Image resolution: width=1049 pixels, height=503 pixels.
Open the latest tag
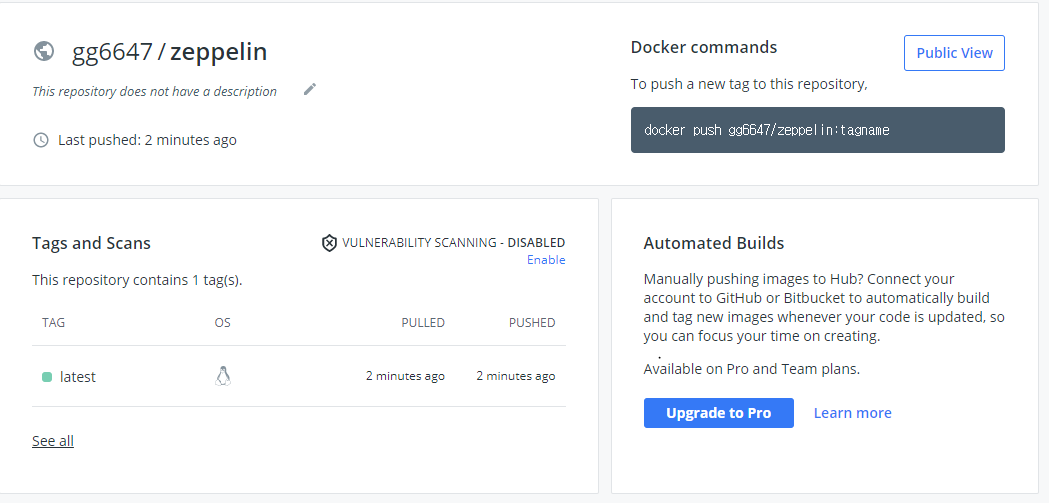pyautogui.click(x=78, y=377)
